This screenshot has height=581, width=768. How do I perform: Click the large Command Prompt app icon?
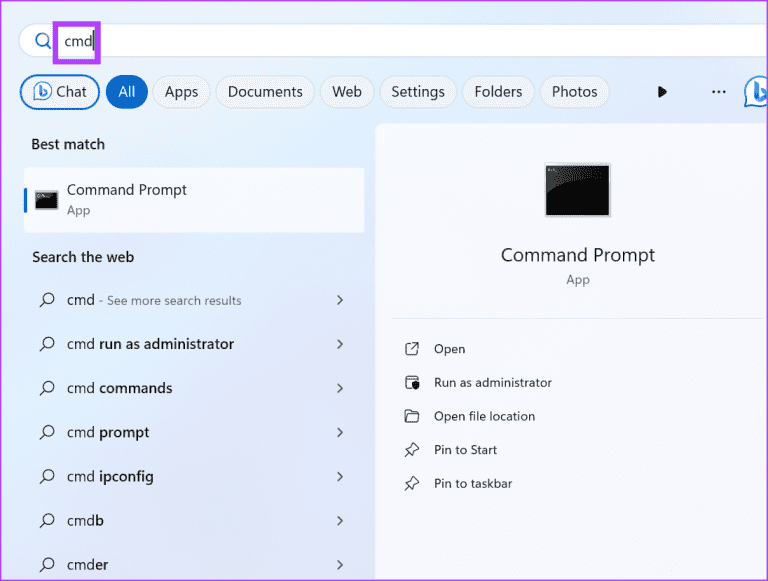(577, 190)
